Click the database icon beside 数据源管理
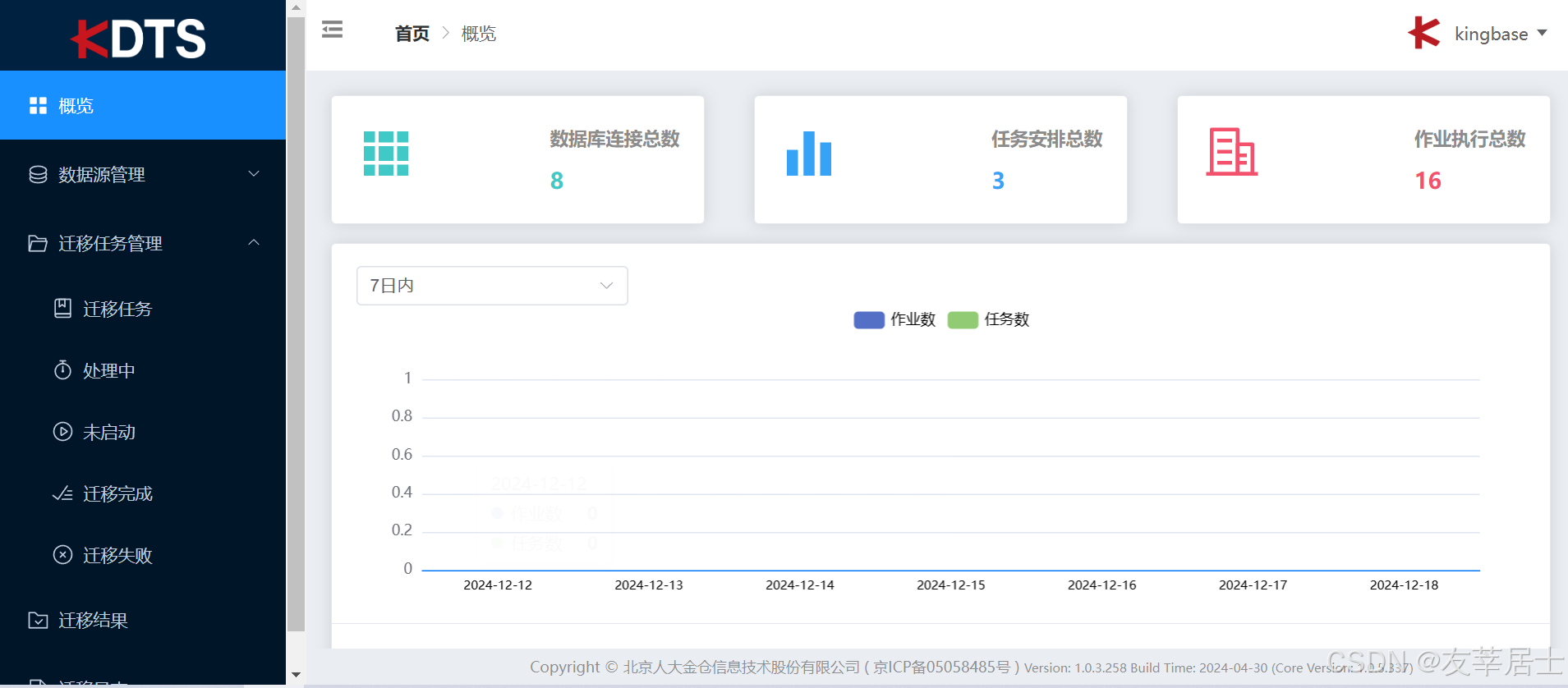This screenshot has width=1568, height=688. pyautogui.click(x=38, y=175)
